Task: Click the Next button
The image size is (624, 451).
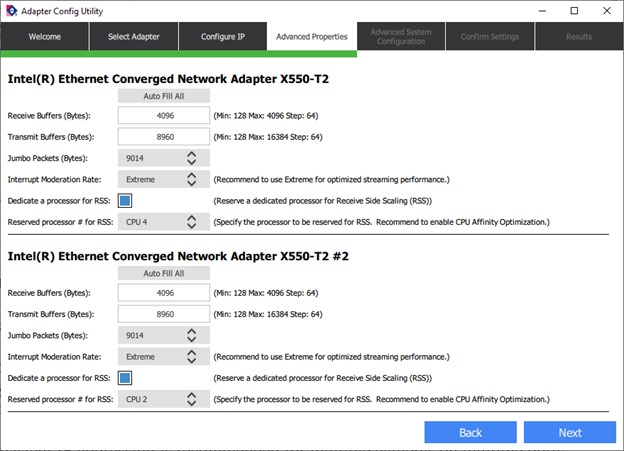Action: coord(570,432)
